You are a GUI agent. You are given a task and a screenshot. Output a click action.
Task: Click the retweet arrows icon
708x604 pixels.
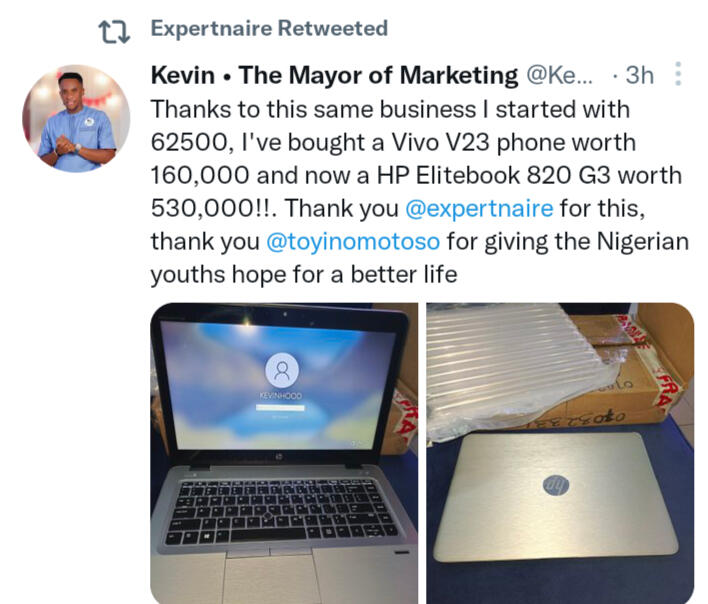114,32
